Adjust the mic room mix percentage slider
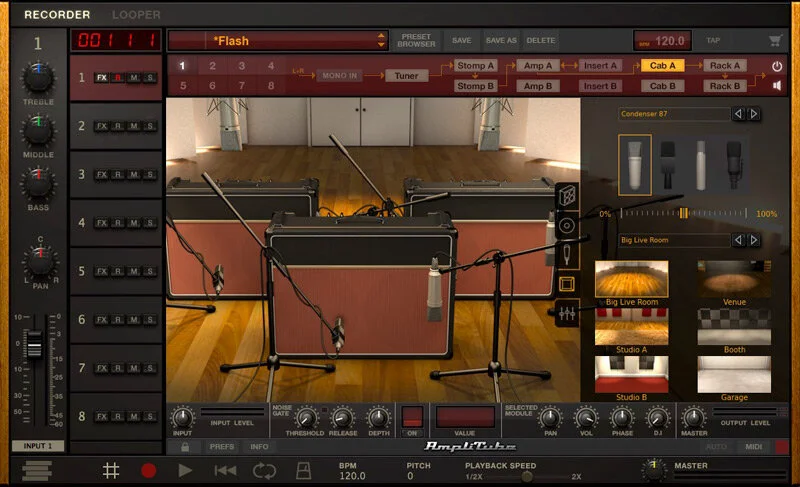This screenshot has height=487, width=800. pyautogui.click(x=683, y=213)
